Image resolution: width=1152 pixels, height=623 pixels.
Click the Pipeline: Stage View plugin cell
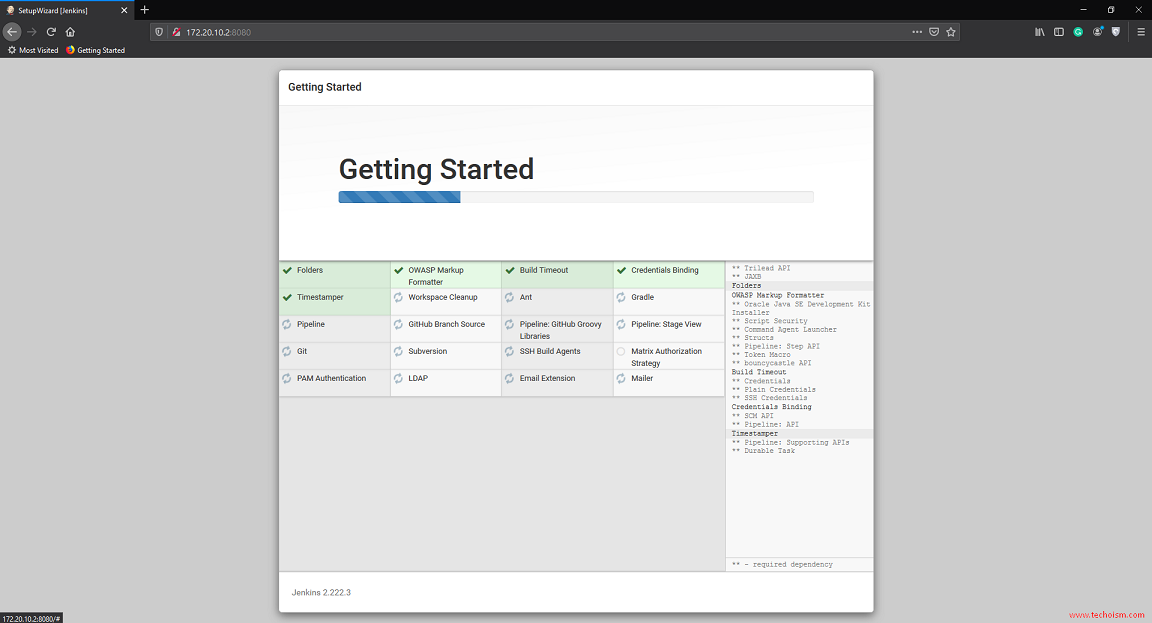(x=669, y=328)
